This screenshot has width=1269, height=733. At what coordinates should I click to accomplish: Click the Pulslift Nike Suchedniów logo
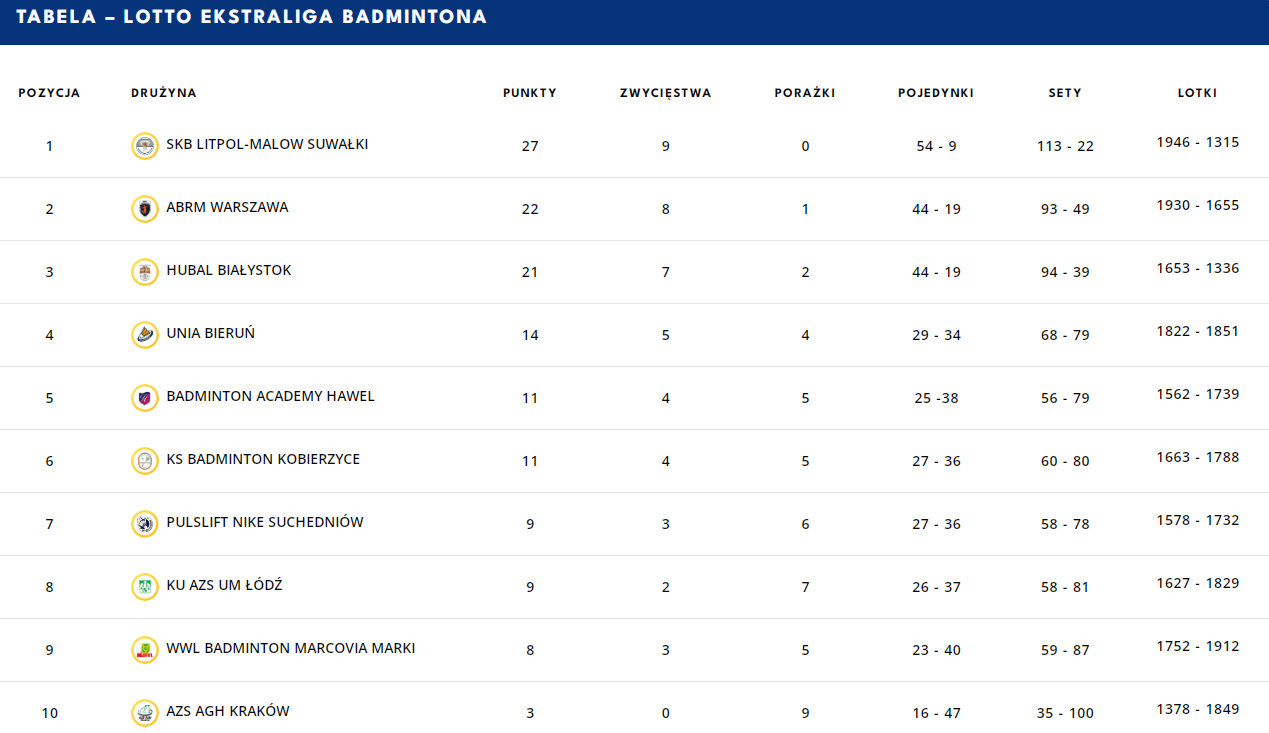tap(145, 524)
